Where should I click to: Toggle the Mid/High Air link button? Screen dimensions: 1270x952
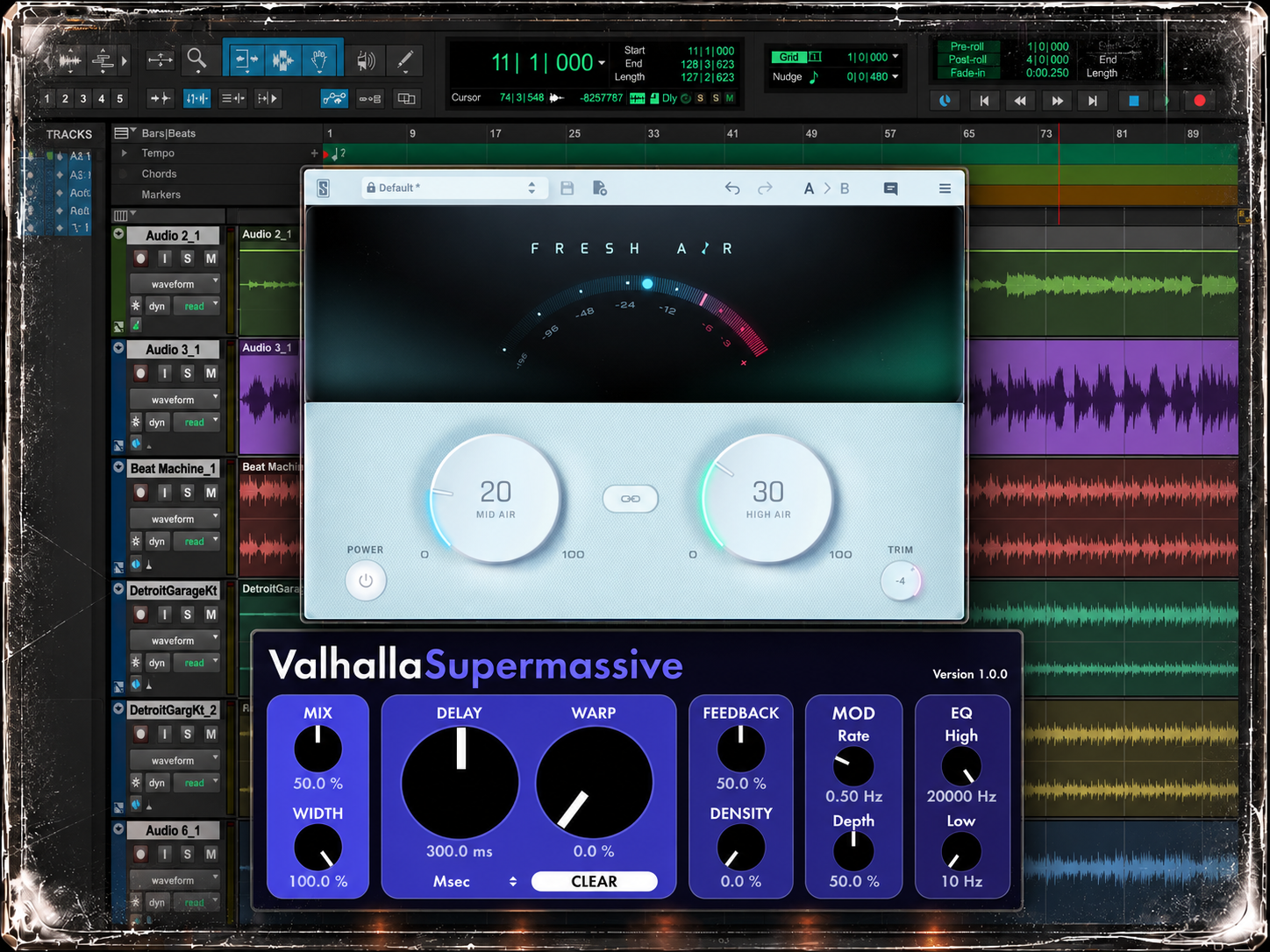coord(631,499)
